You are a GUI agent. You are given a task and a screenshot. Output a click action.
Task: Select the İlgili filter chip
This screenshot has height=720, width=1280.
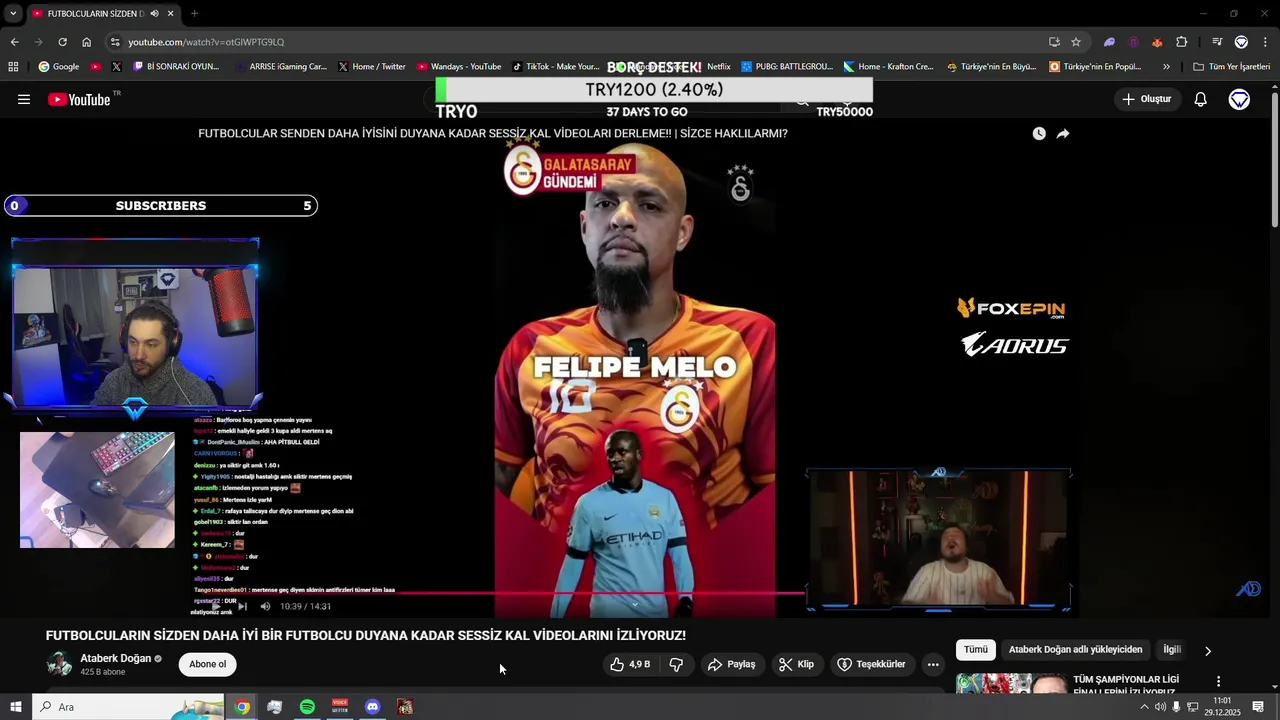[x=1172, y=650]
